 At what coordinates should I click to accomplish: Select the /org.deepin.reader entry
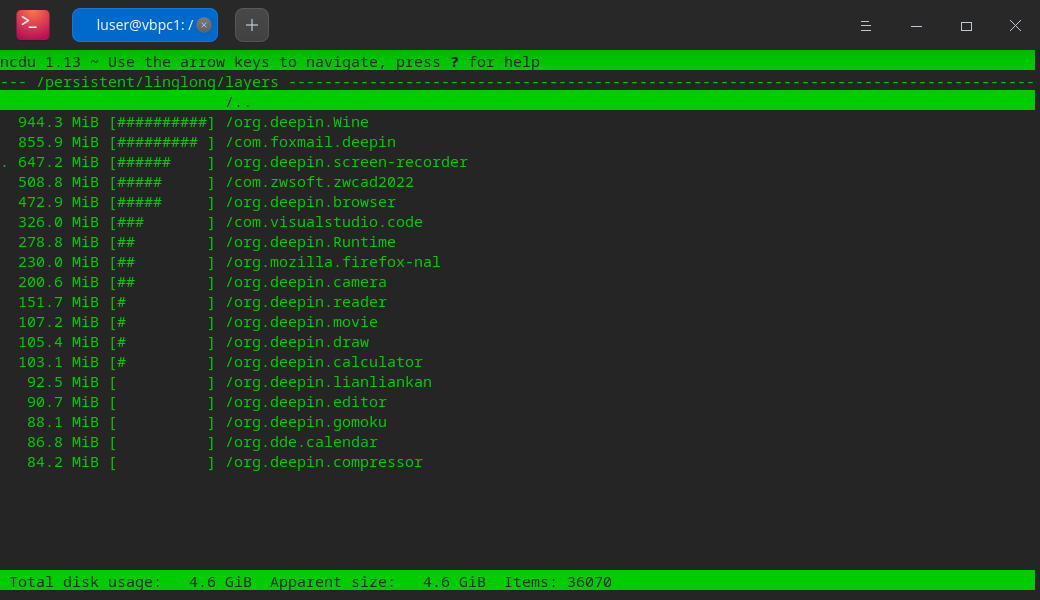306,302
